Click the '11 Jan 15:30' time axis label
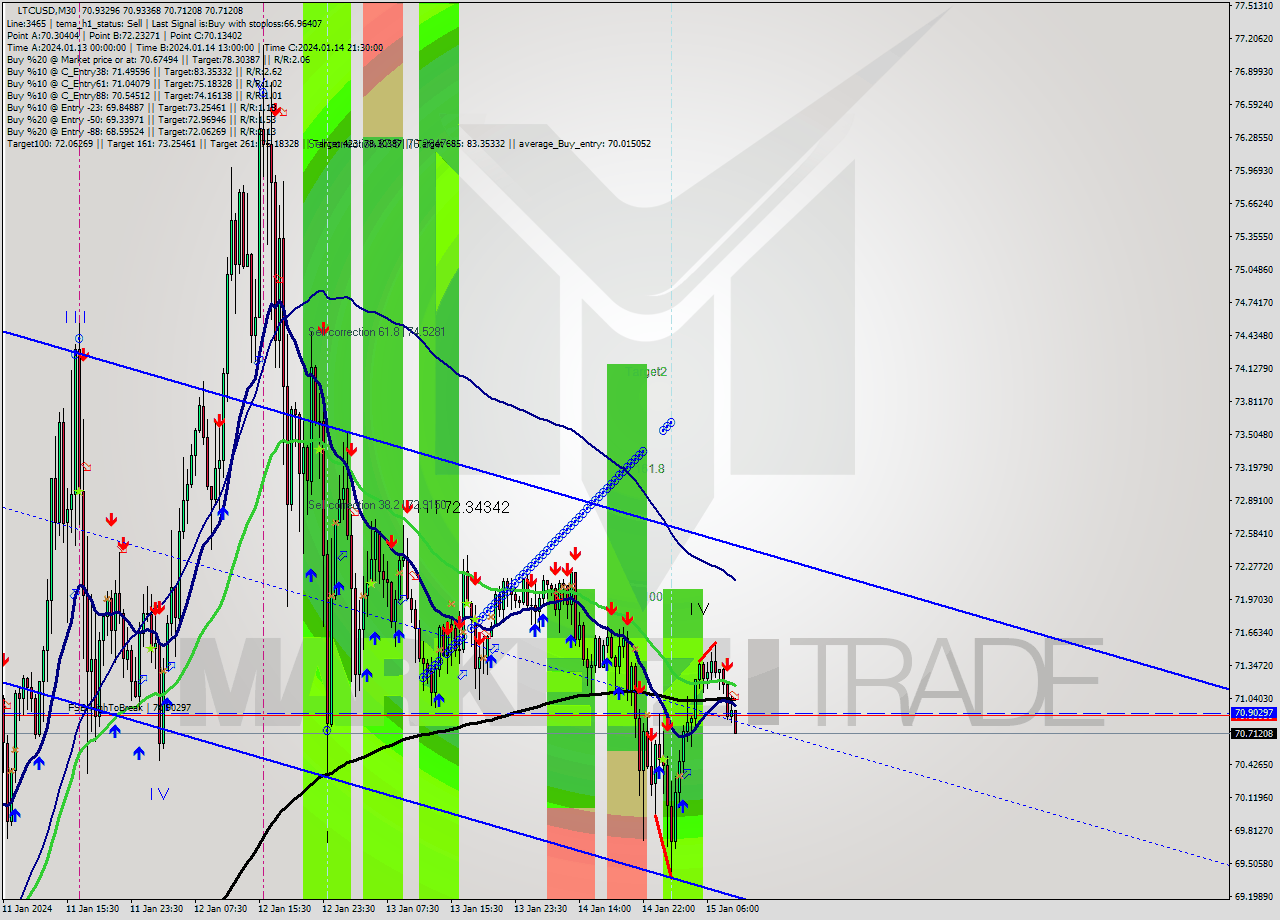The height and width of the screenshot is (920, 1280). click(x=93, y=910)
